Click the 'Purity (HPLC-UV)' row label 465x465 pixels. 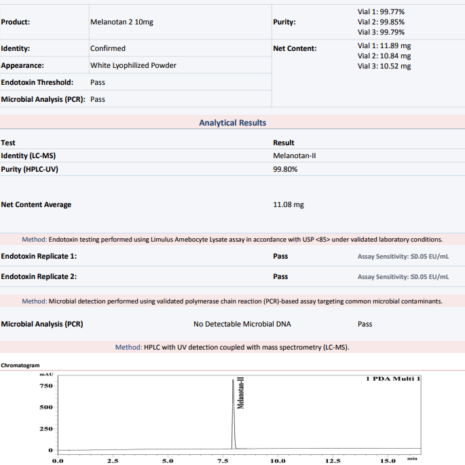[29, 169]
